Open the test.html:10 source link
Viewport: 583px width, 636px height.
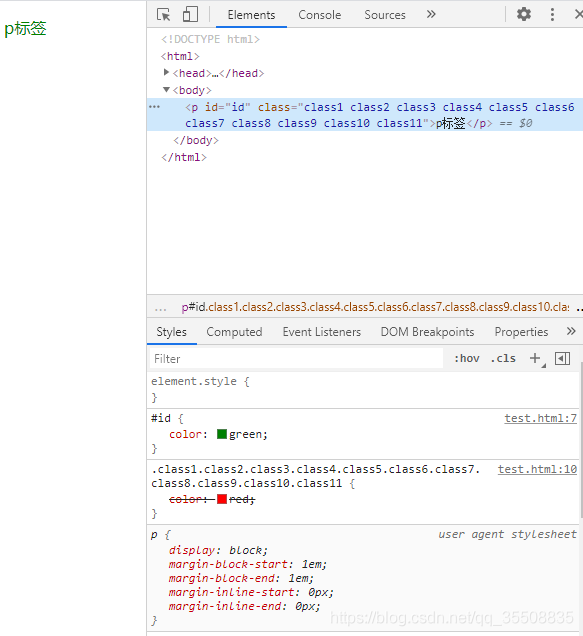point(537,469)
